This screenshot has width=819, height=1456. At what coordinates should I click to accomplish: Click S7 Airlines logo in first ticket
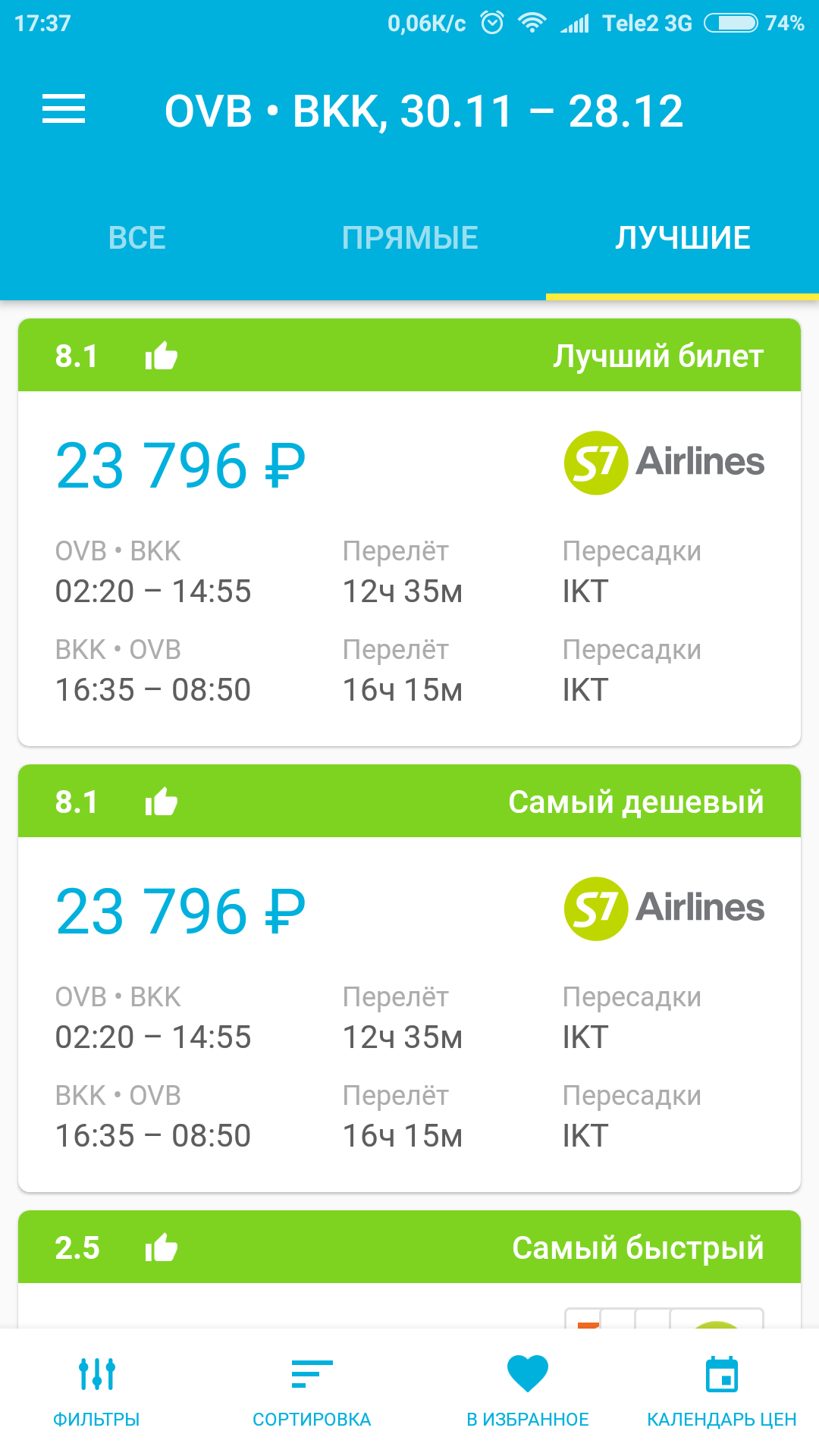click(x=664, y=463)
